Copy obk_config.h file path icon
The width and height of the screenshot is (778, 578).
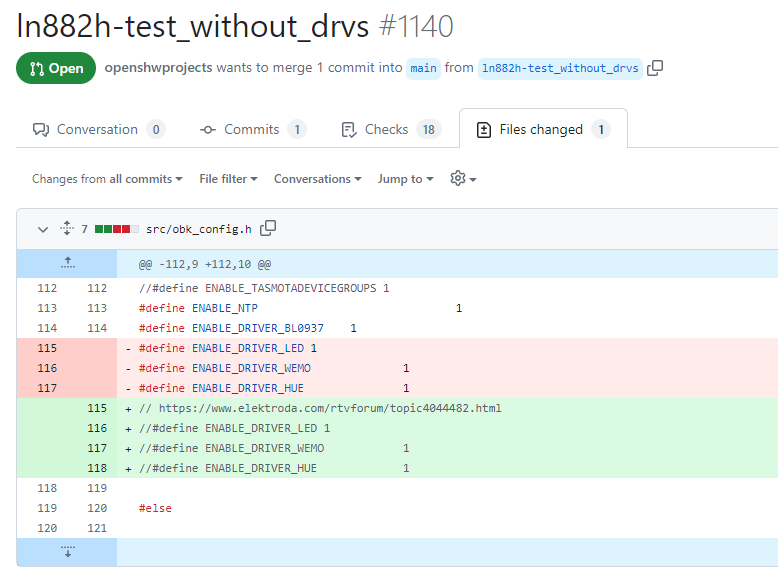[268, 228]
